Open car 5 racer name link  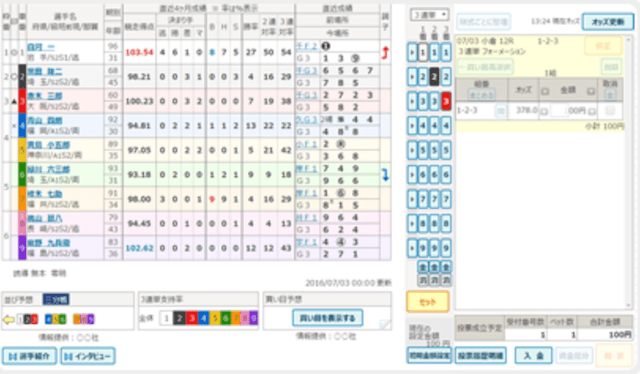[x=49, y=145]
